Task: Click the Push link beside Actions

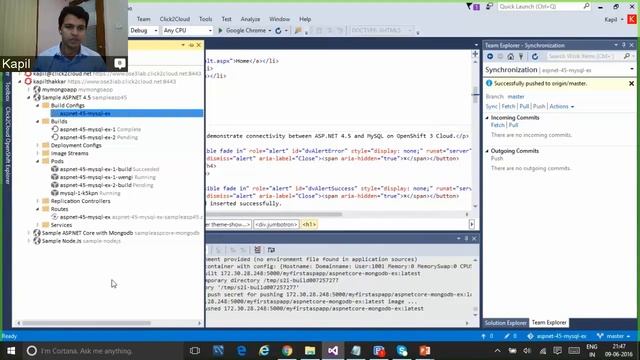Action: [539, 107]
